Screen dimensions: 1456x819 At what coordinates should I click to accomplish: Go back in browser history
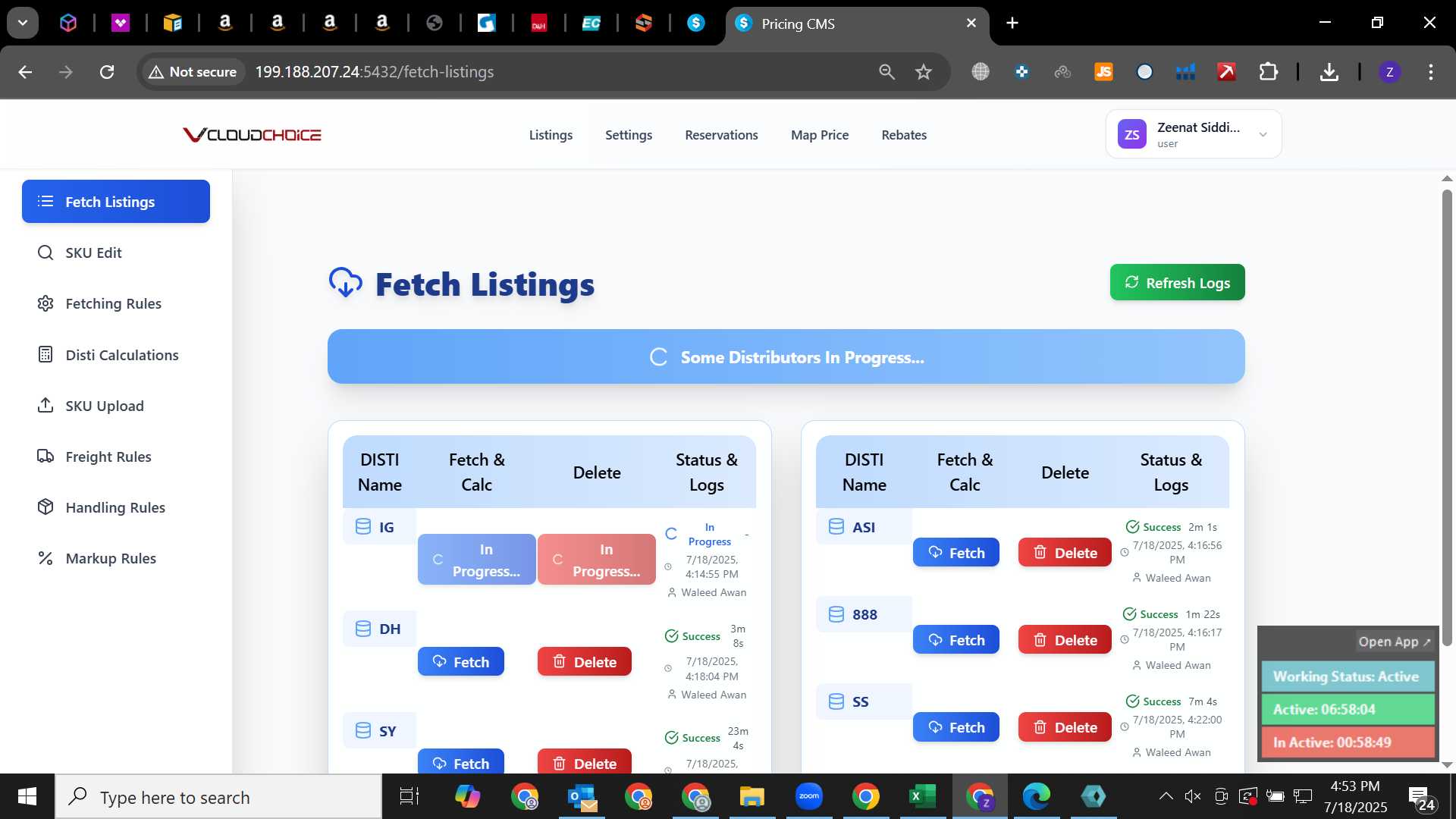[x=25, y=72]
